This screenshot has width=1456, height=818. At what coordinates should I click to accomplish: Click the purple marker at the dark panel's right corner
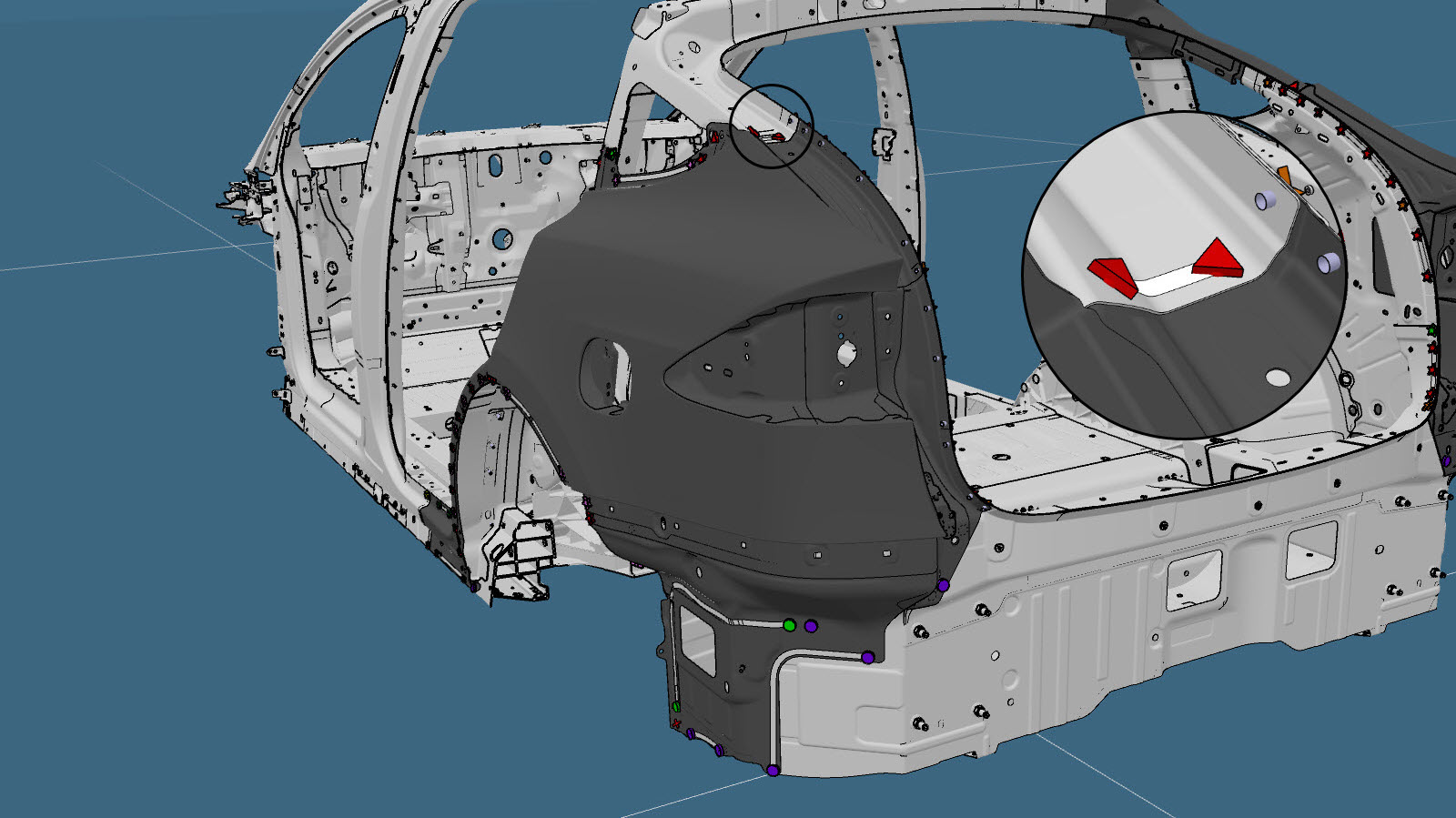[x=944, y=585]
